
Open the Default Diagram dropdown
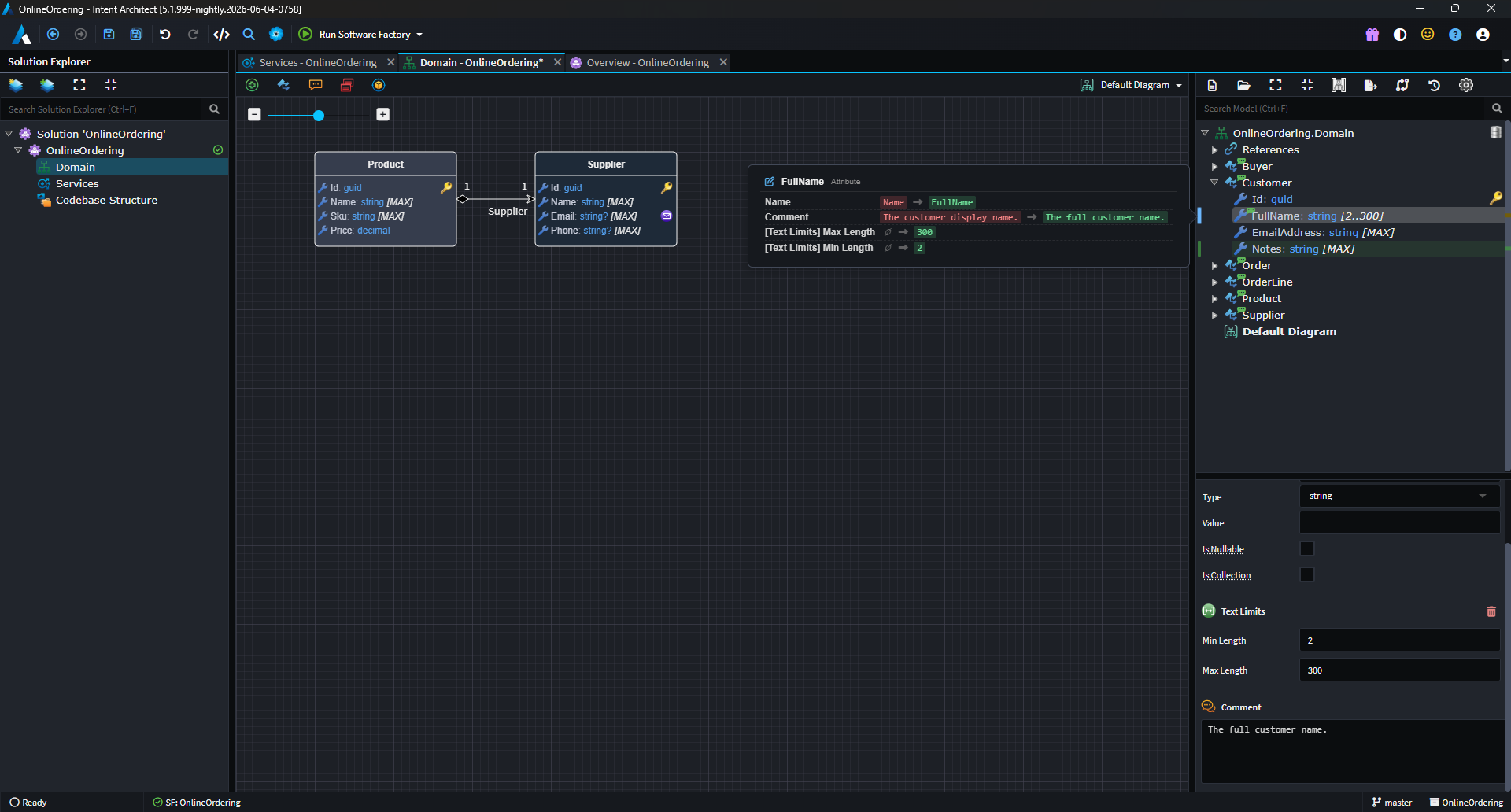(x=1132, y=85)
